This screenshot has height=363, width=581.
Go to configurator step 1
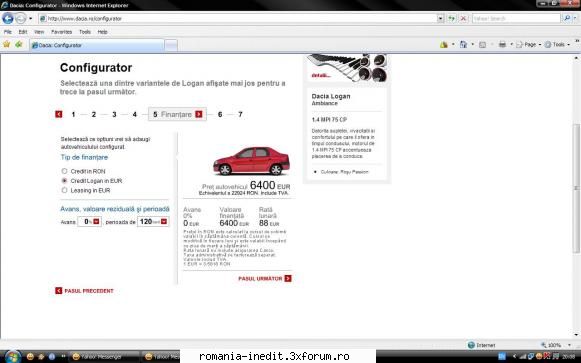(73, 114)
